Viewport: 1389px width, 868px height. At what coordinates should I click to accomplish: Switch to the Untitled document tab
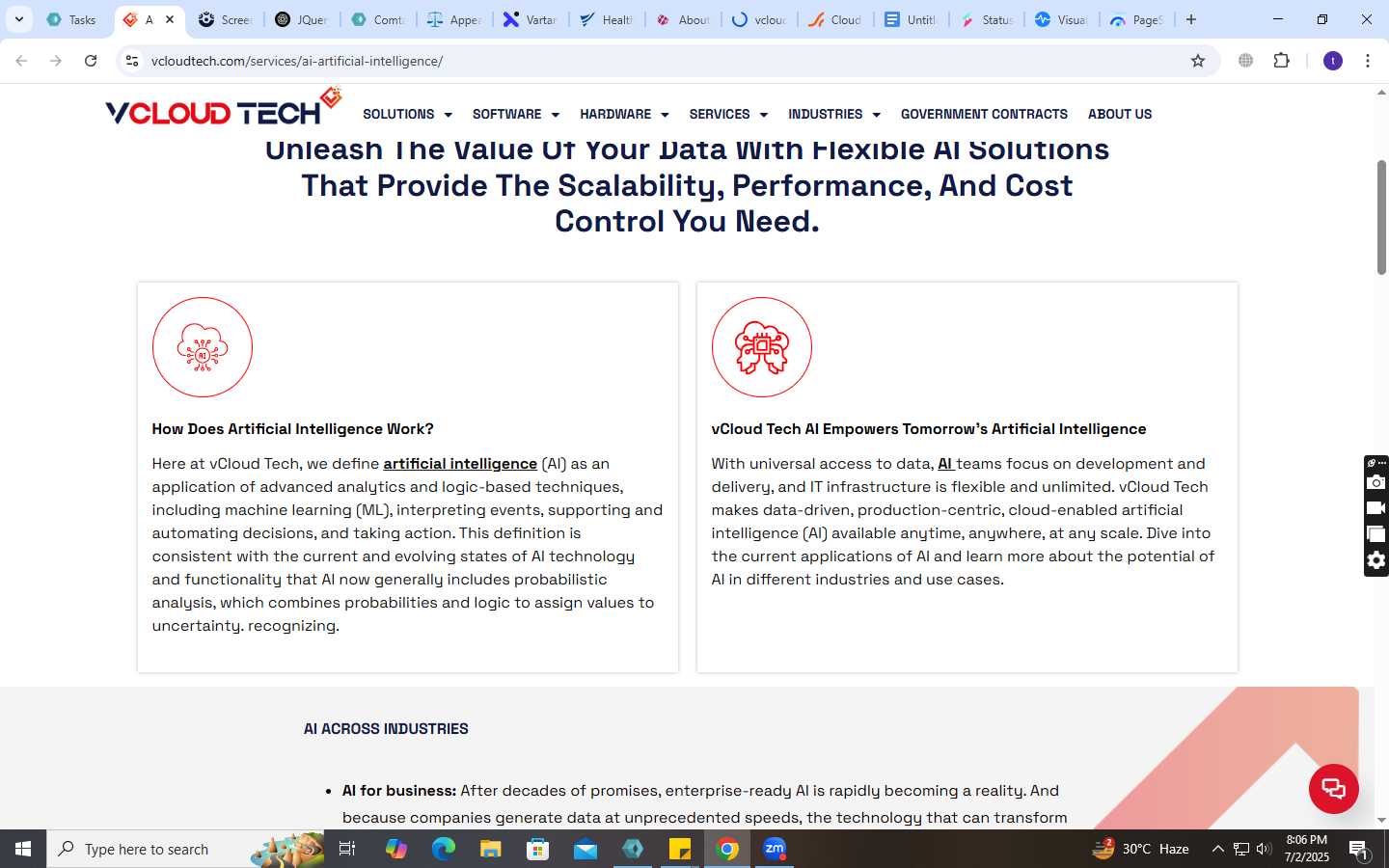(x=911, y=19)
